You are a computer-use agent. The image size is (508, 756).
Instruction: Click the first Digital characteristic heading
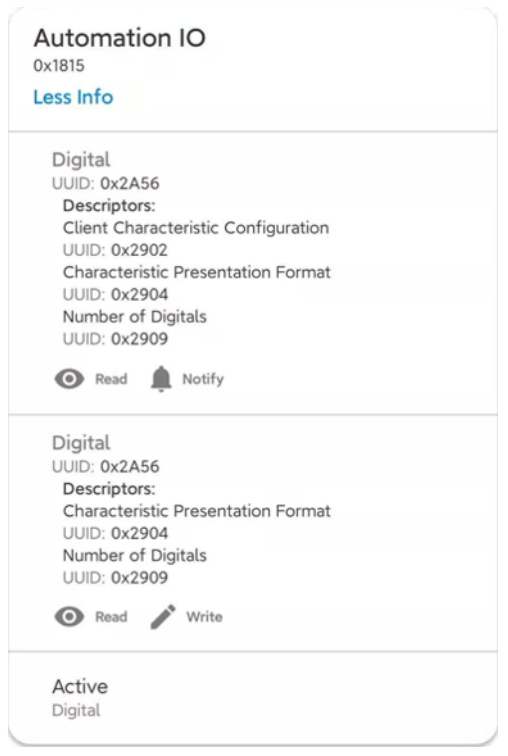[x=81, y=160]
